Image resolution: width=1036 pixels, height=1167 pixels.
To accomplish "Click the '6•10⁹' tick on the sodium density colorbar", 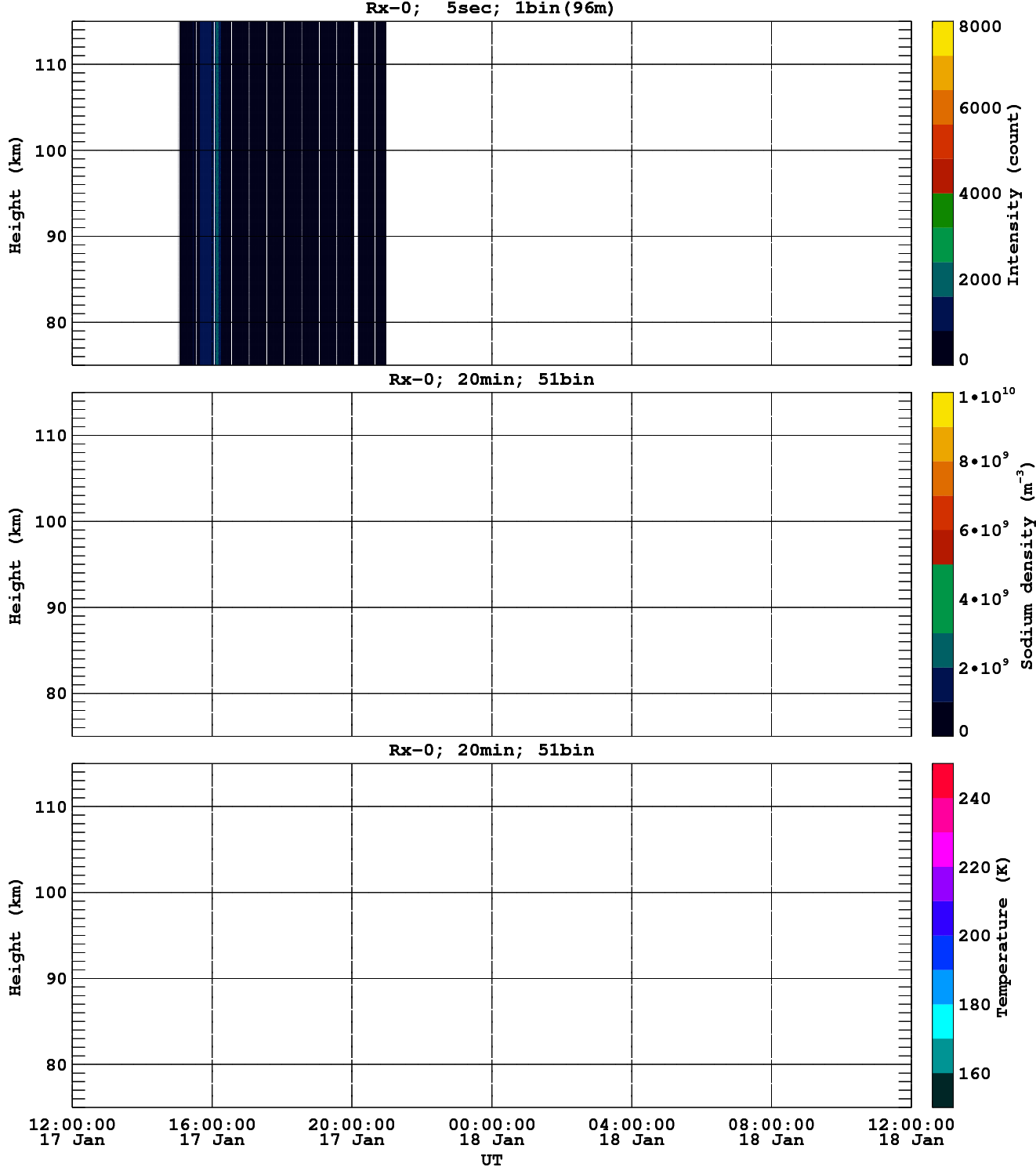I will point(984,530).
